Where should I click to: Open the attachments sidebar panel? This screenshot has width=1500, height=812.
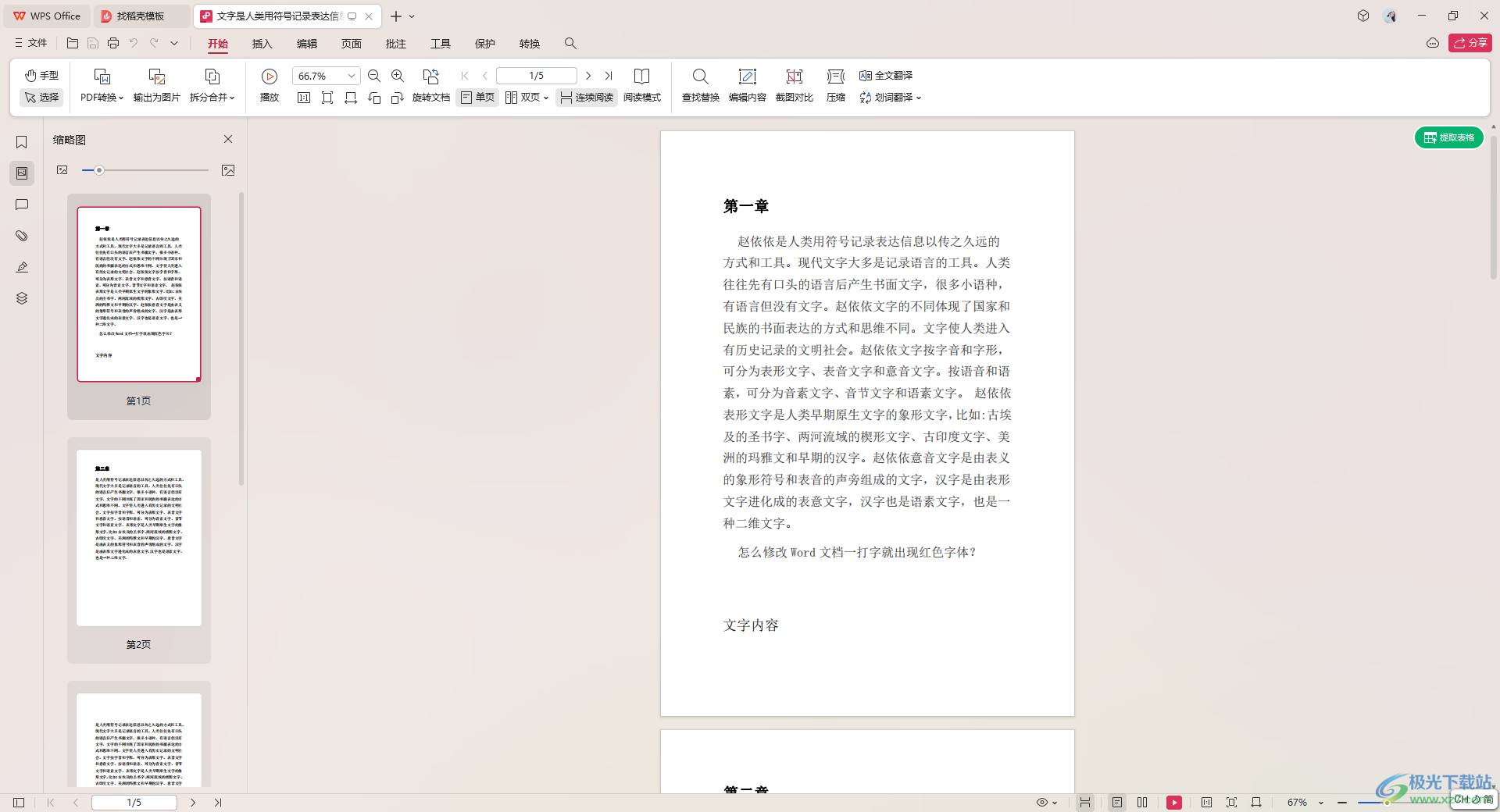point(22,236)
